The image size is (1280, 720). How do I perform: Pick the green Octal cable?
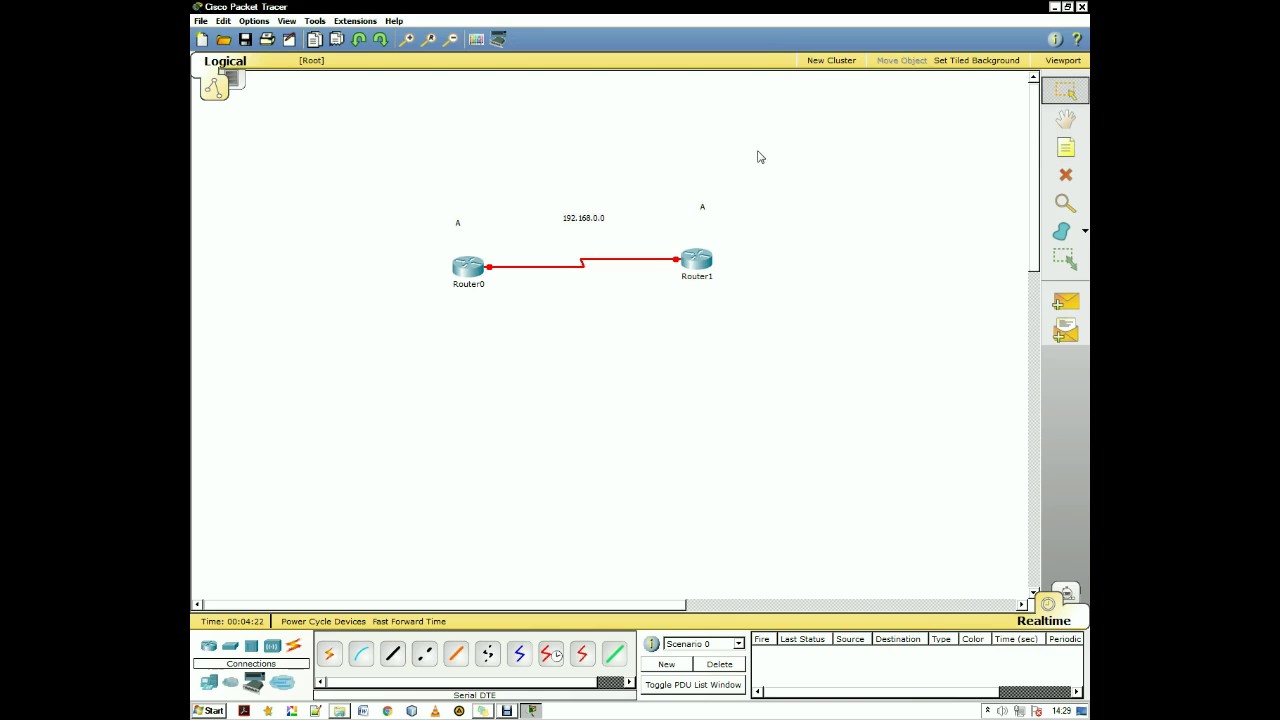point(614,654)
